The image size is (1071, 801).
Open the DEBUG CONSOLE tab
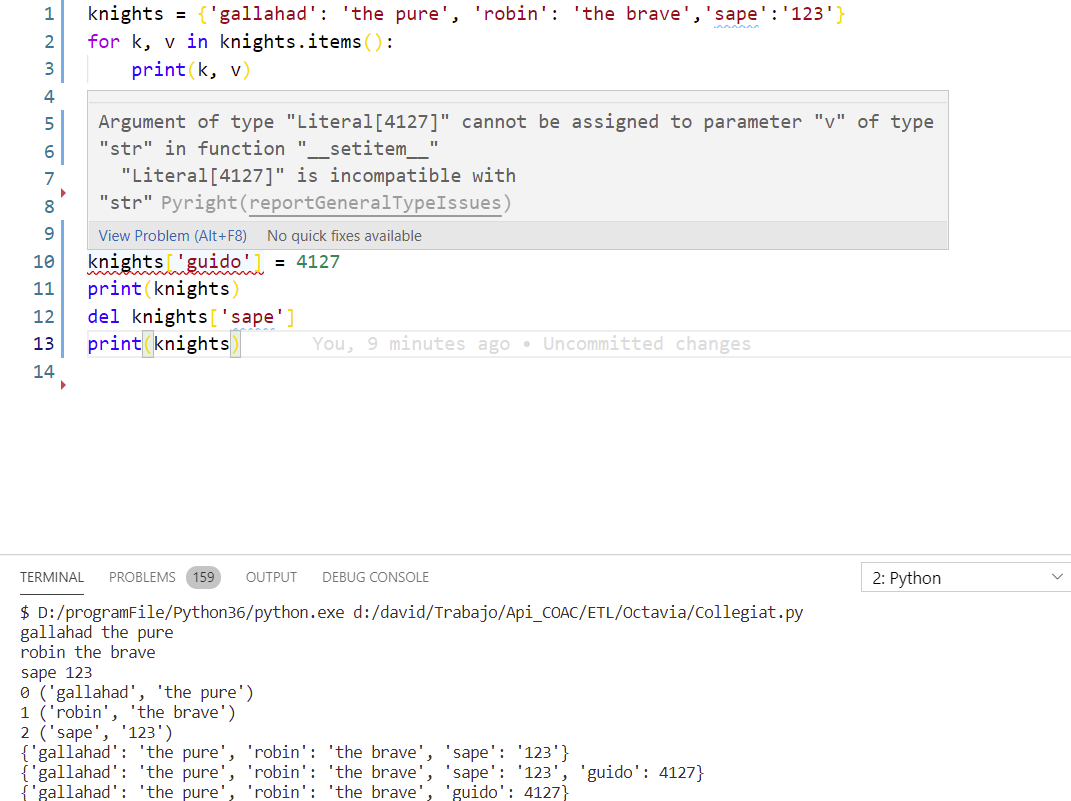[x=375, y=577]
